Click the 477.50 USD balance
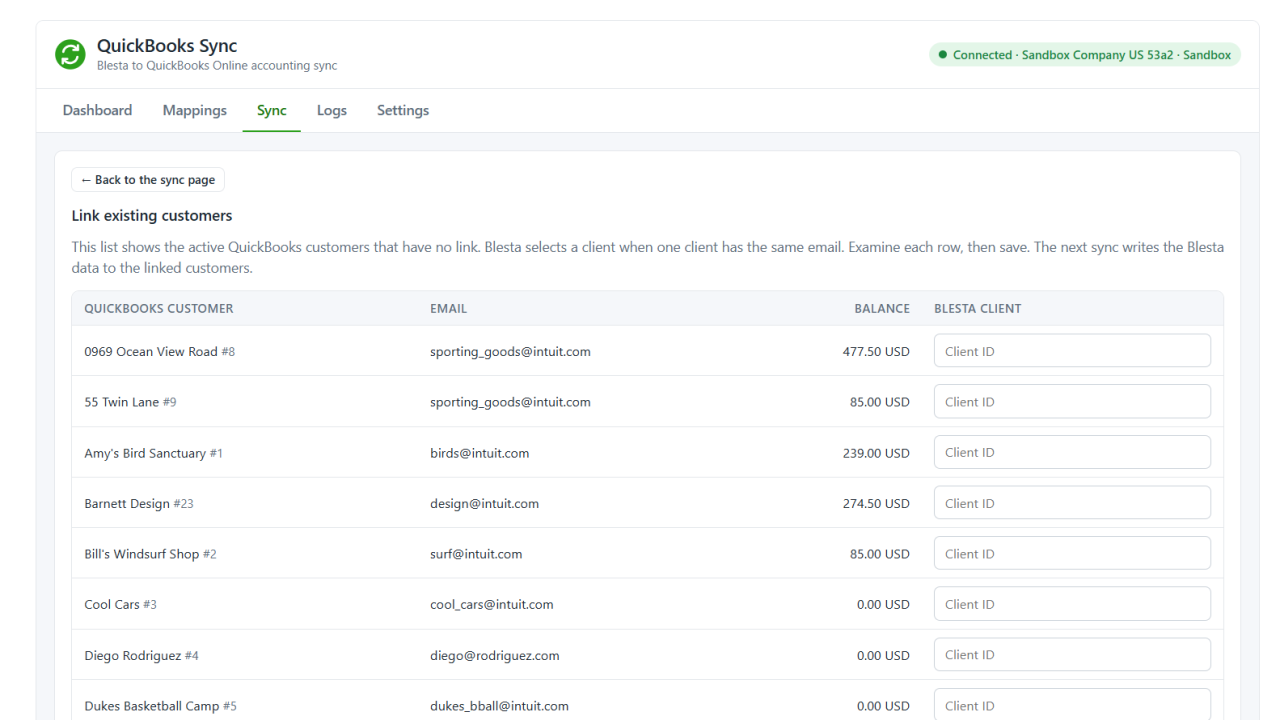The image size is (1280, 720). tap(876, 352)
